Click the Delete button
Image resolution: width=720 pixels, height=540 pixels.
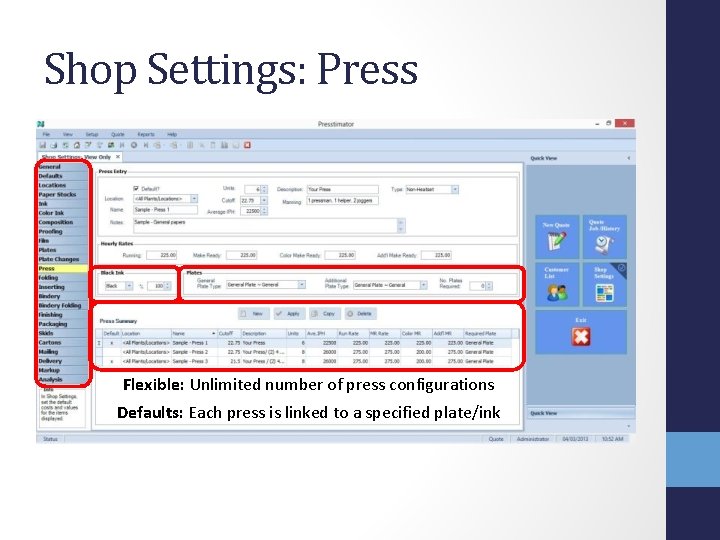pyautogui.click(x=360, y=314)
